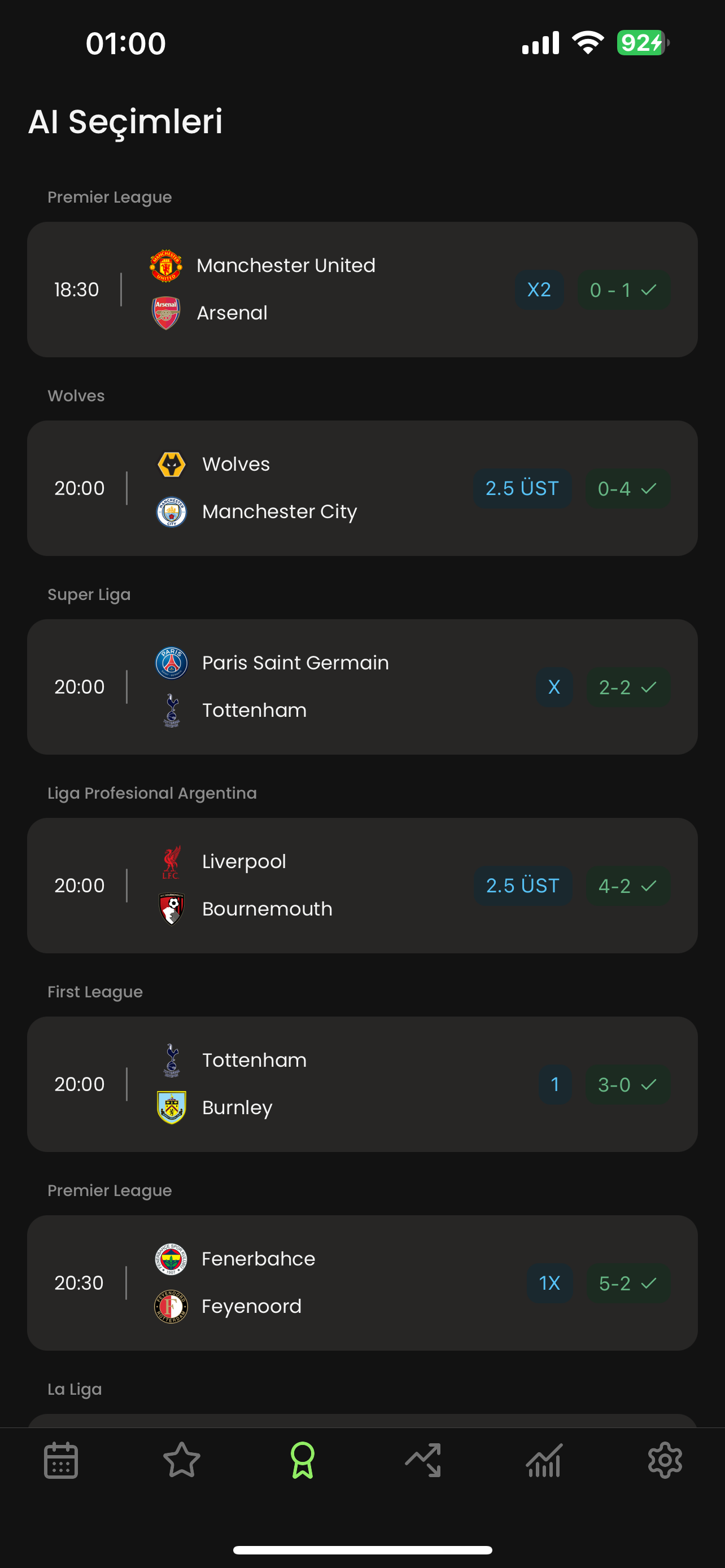Click the X2 prediction badge
The width and height of the screenshot is (725, 1568).
tap(539, 290)
